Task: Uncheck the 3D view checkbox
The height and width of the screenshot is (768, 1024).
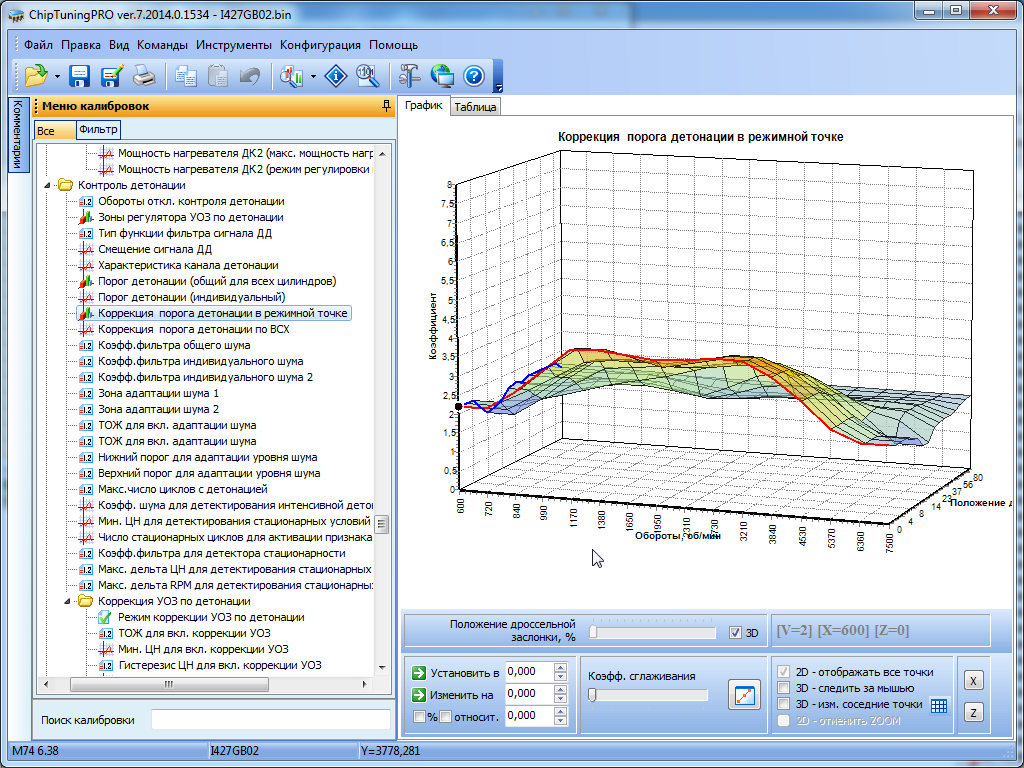Action: coord(736,633)
